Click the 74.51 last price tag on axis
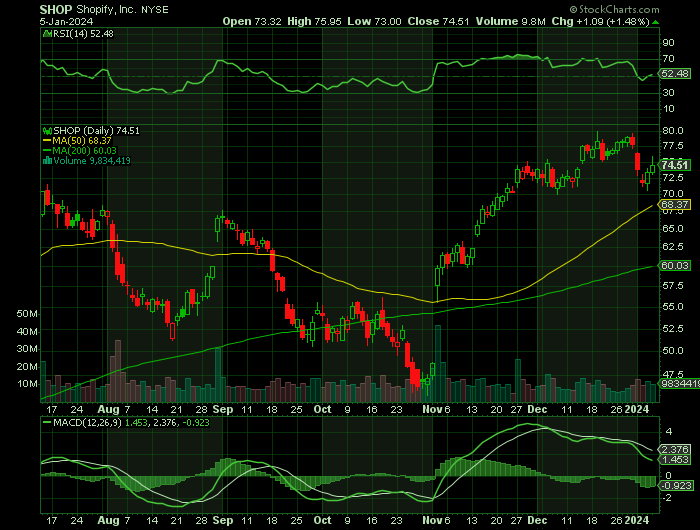 point(675,165)
